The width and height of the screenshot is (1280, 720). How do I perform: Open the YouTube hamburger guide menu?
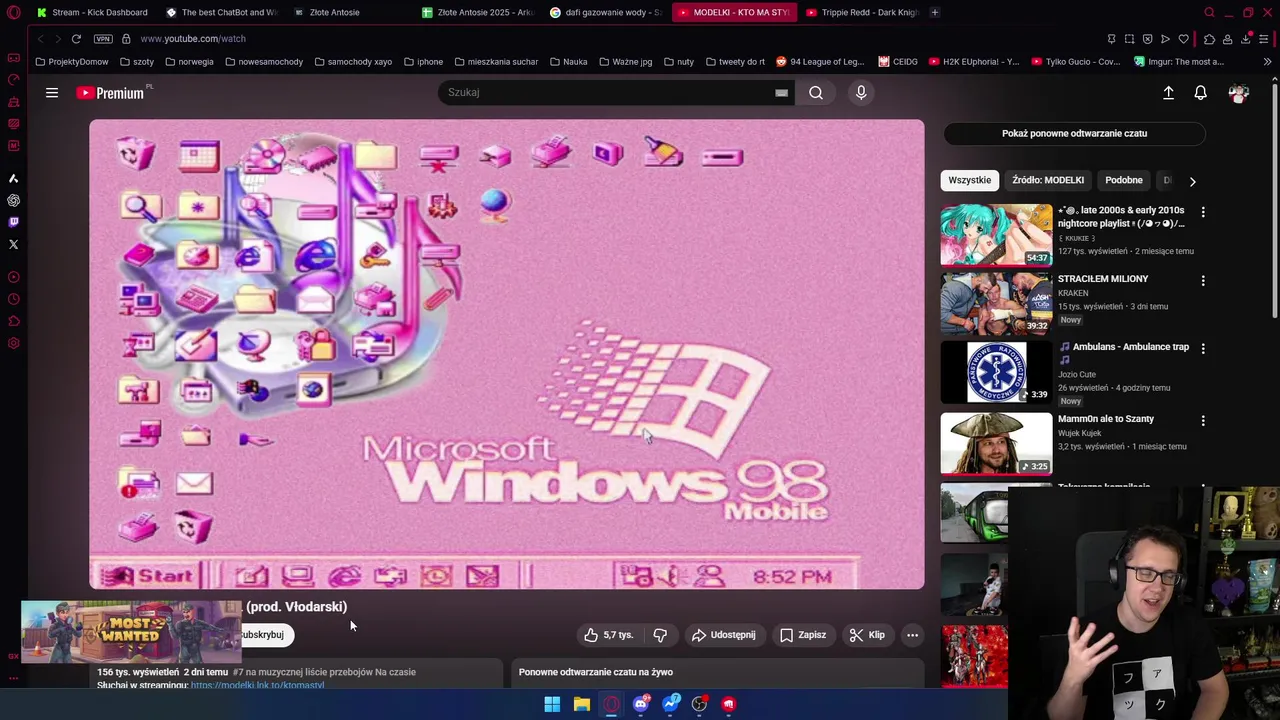tap(52, 93)
